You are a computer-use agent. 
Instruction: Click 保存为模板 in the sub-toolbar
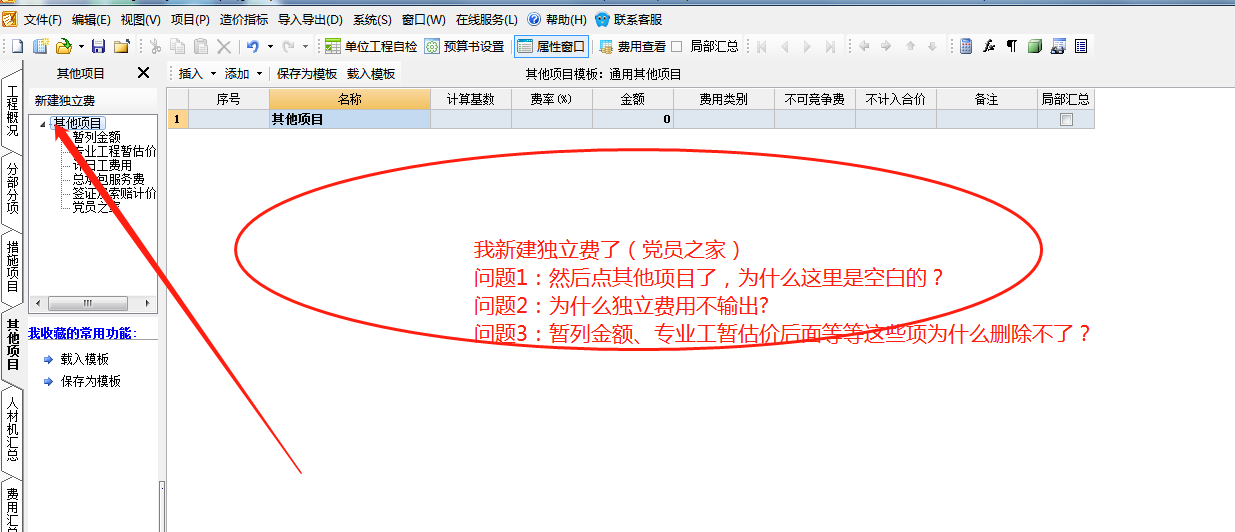pos(307,74)
